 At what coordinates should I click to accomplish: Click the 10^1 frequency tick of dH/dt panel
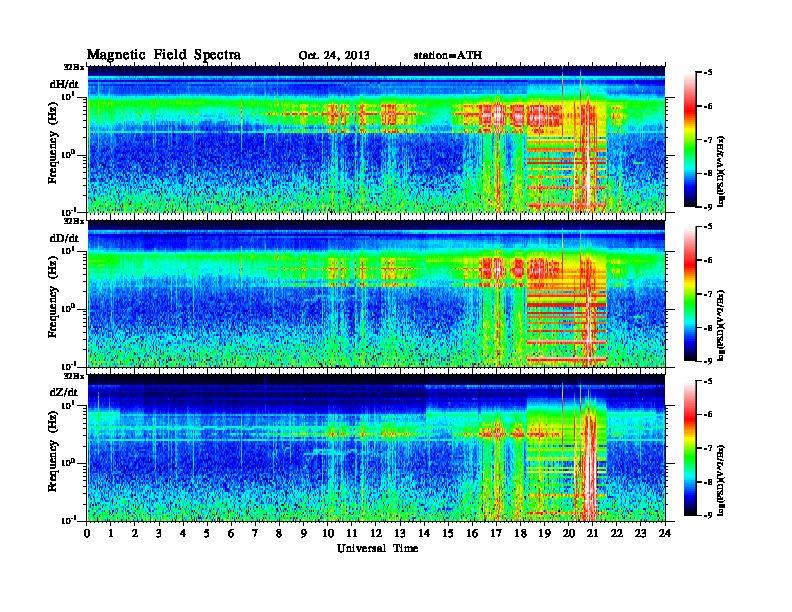click(68, 96)
